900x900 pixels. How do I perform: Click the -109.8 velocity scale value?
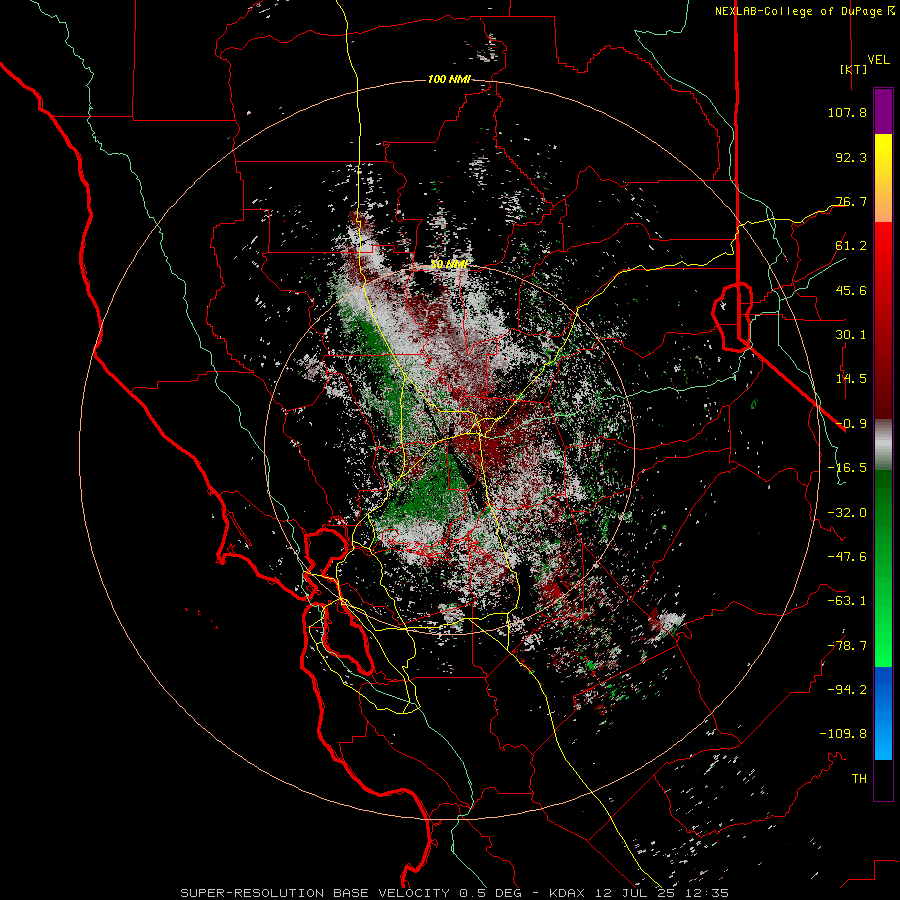[843, 734]
